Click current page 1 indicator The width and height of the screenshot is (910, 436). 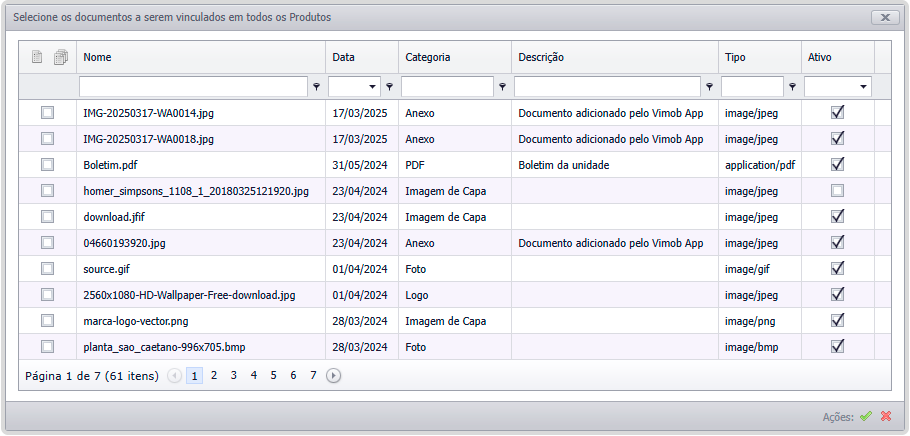(194, 376)
